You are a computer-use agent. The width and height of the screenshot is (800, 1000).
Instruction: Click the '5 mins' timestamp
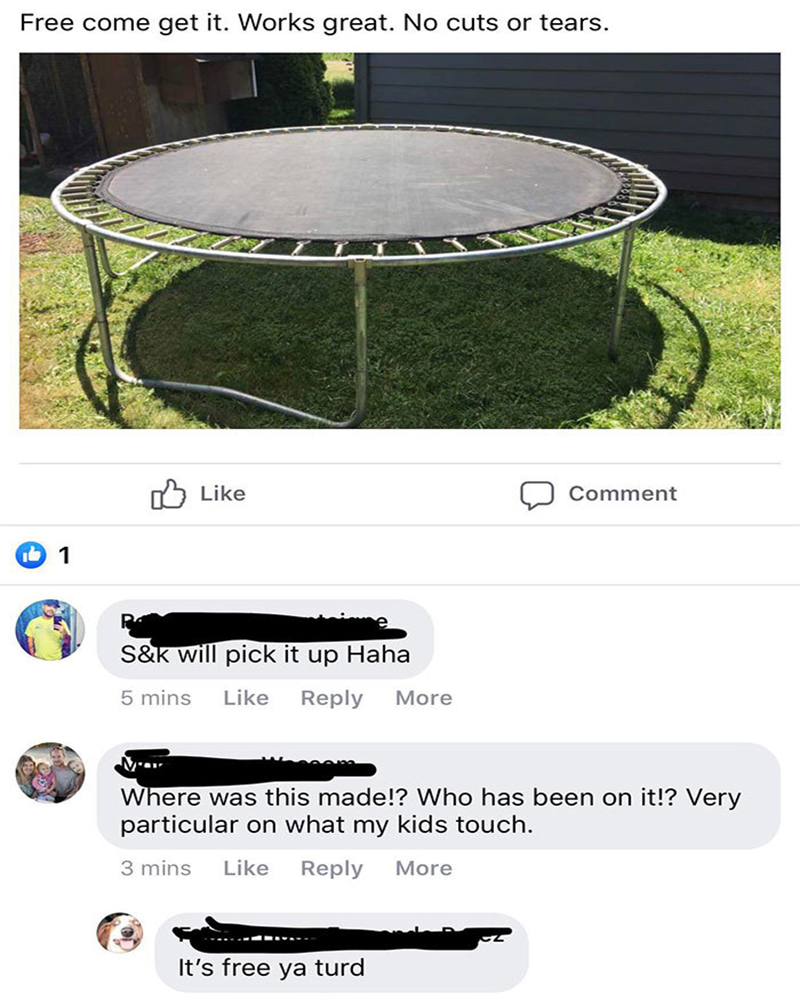[156, 698]
